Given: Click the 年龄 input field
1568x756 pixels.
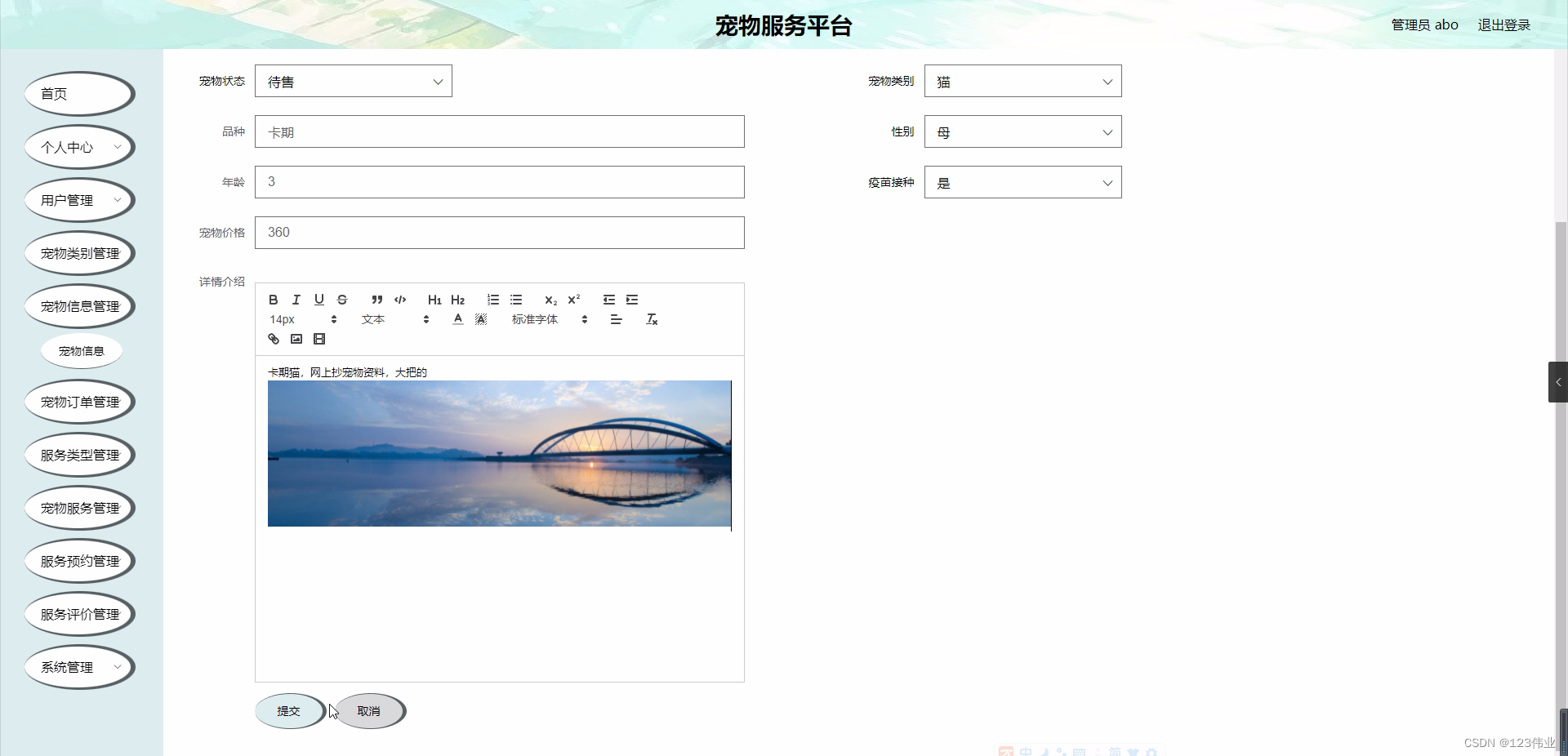Looking at the screenshot, I should point(500,182).
